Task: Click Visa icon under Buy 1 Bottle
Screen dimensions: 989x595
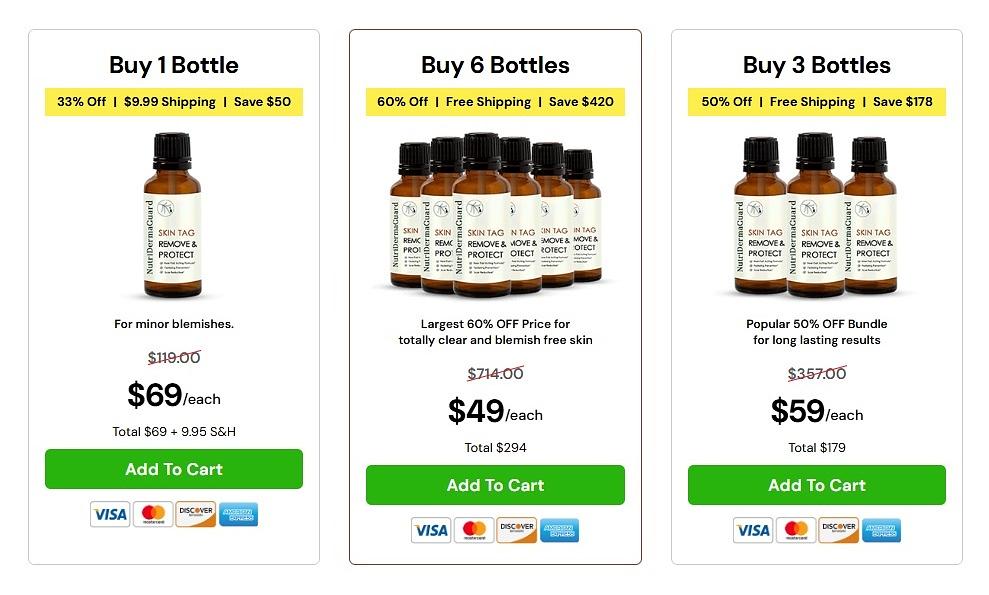Action: (x=110, y=514)
